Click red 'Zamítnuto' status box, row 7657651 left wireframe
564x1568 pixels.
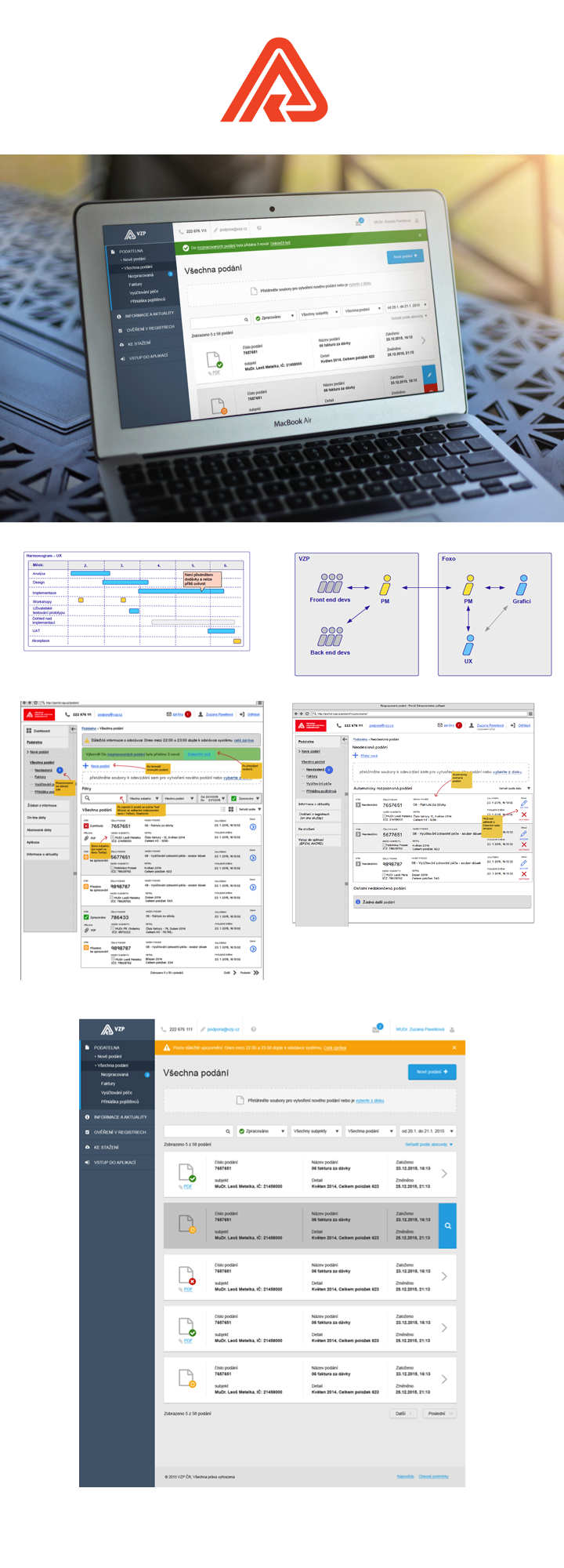(x=86, y=826)
